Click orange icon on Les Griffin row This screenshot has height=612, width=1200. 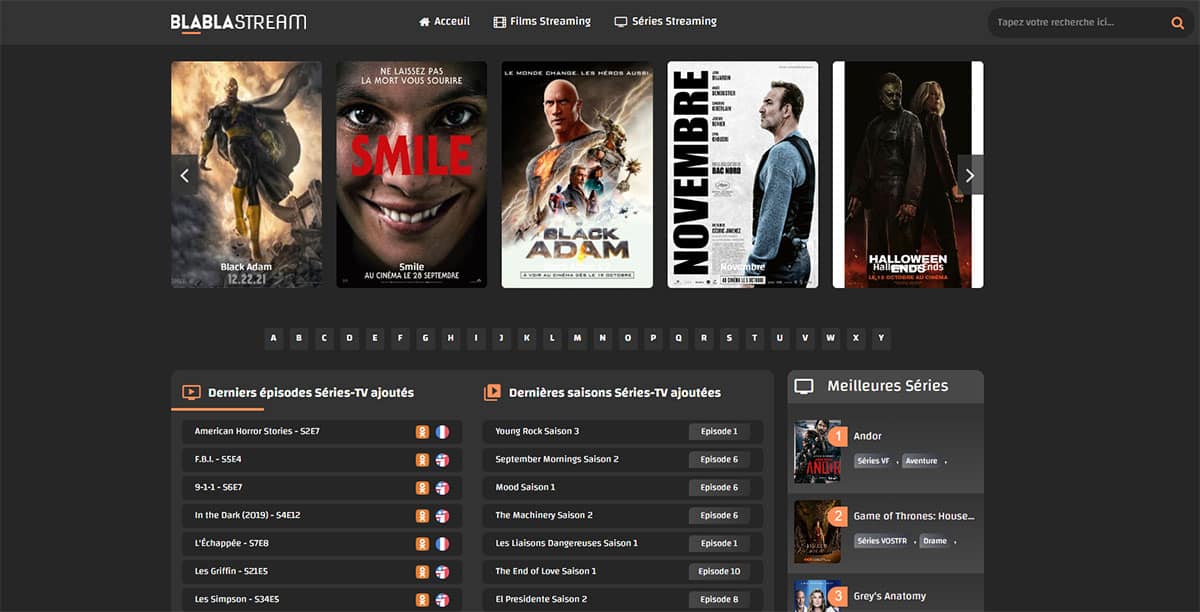click(x=423, y=572)
